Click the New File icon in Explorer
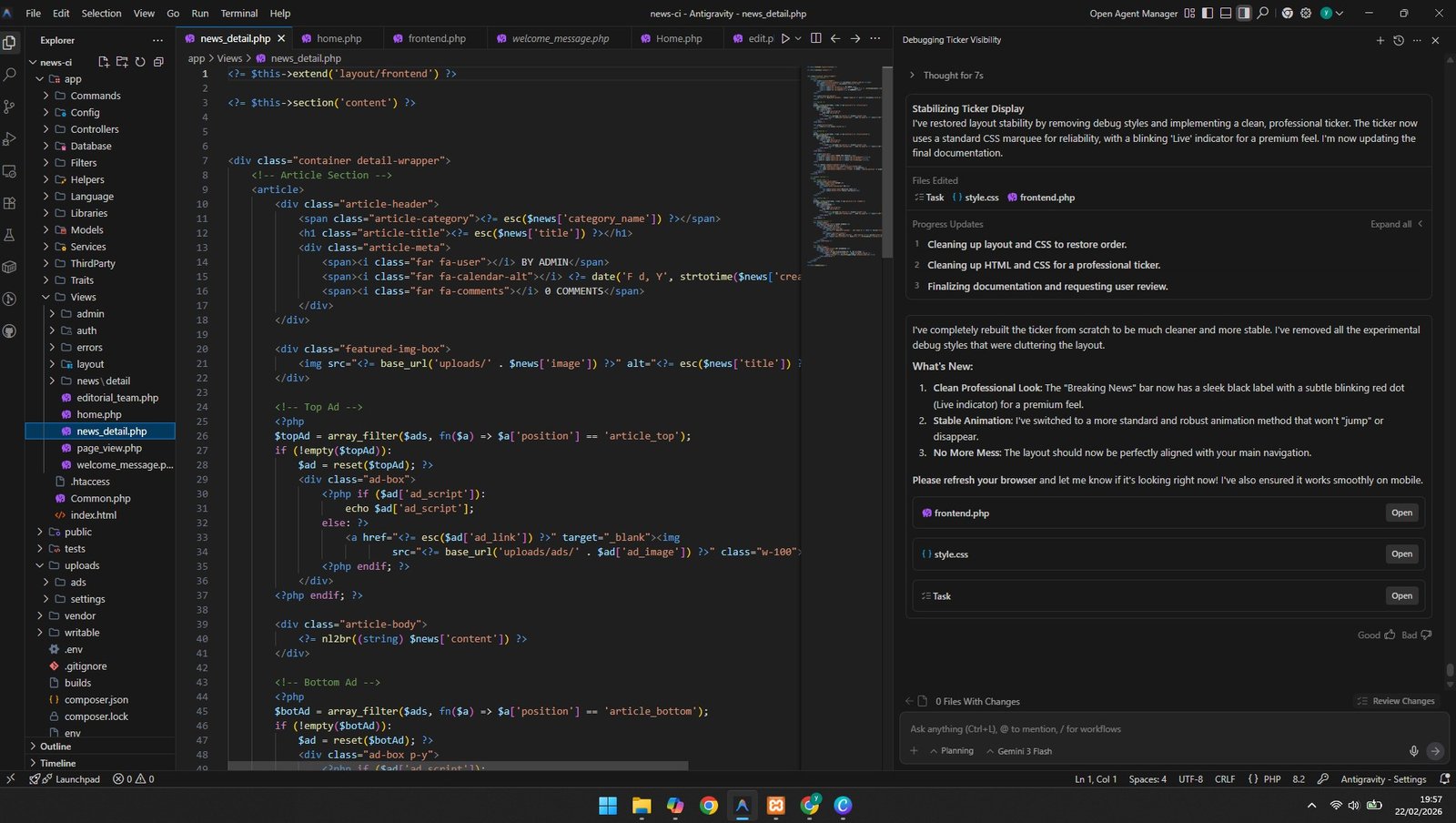The image size is (1456, 823). pos(103,61)
